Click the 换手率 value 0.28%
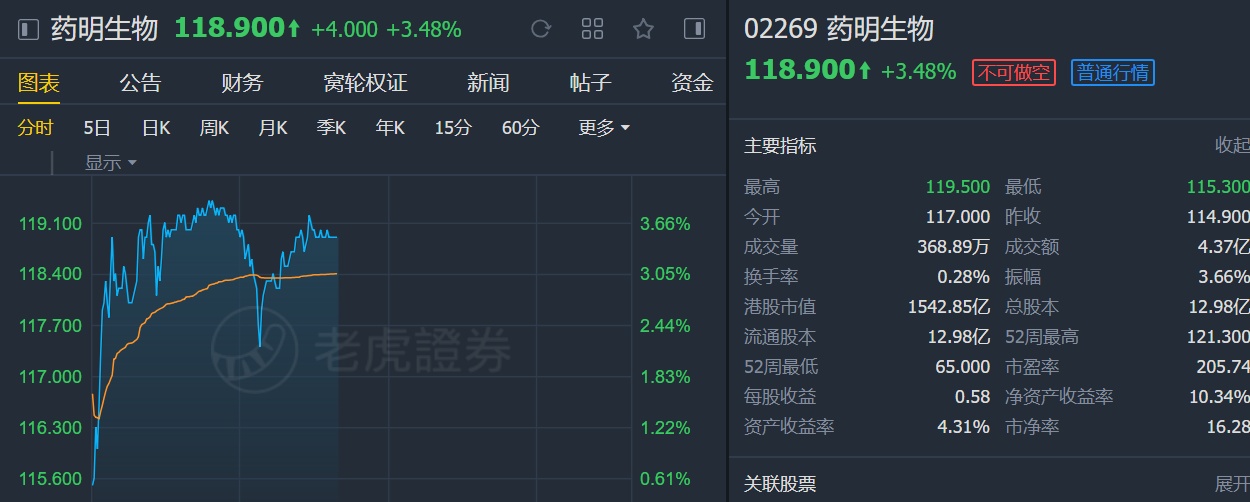Screen dimensions: 1250x502 pyautogui.click(x=965, y=277)
